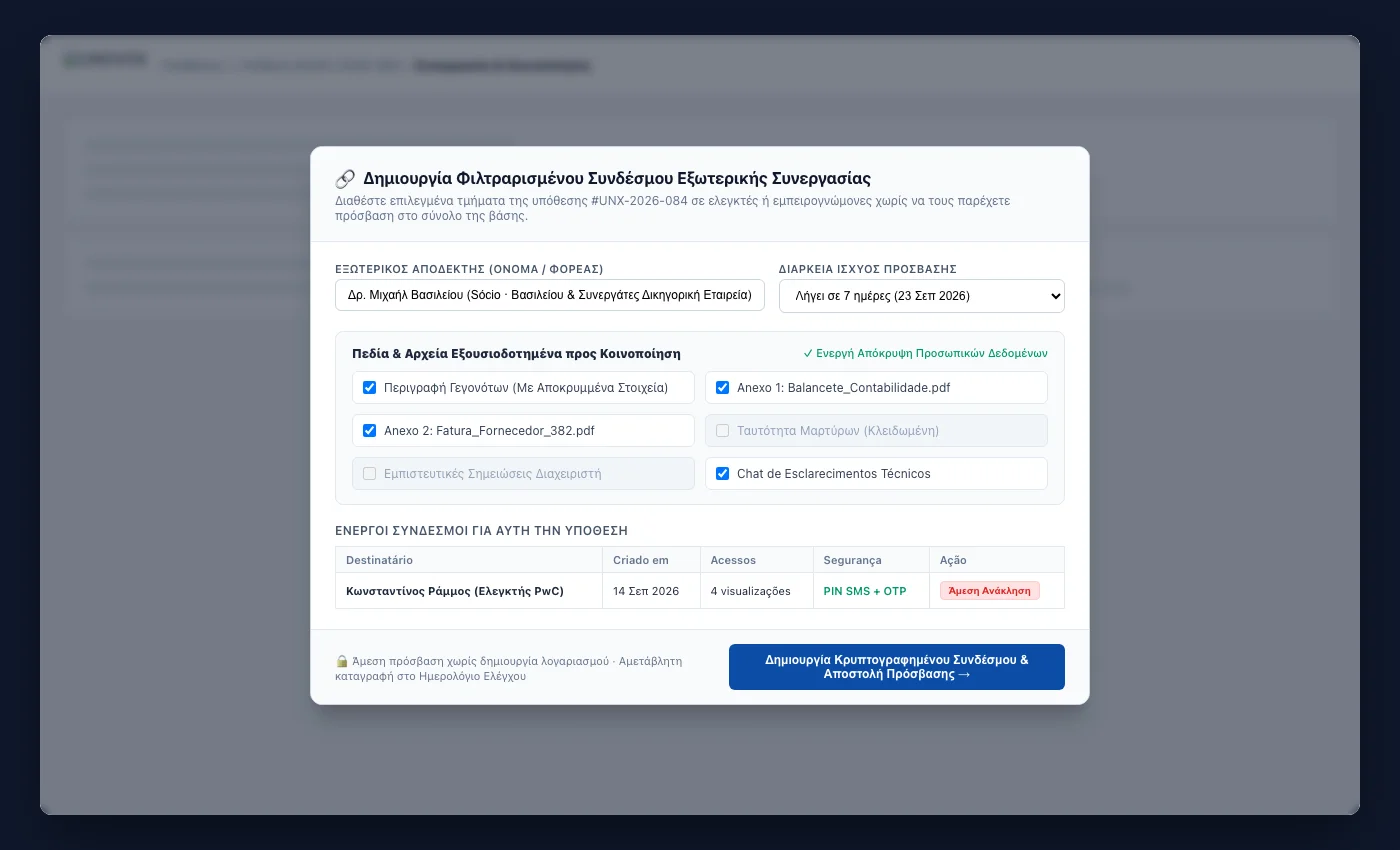Click the locked Ταυτότητα Μαρτύρων checkbox
Screen dimensions: 1400x850
click(722, 430)
